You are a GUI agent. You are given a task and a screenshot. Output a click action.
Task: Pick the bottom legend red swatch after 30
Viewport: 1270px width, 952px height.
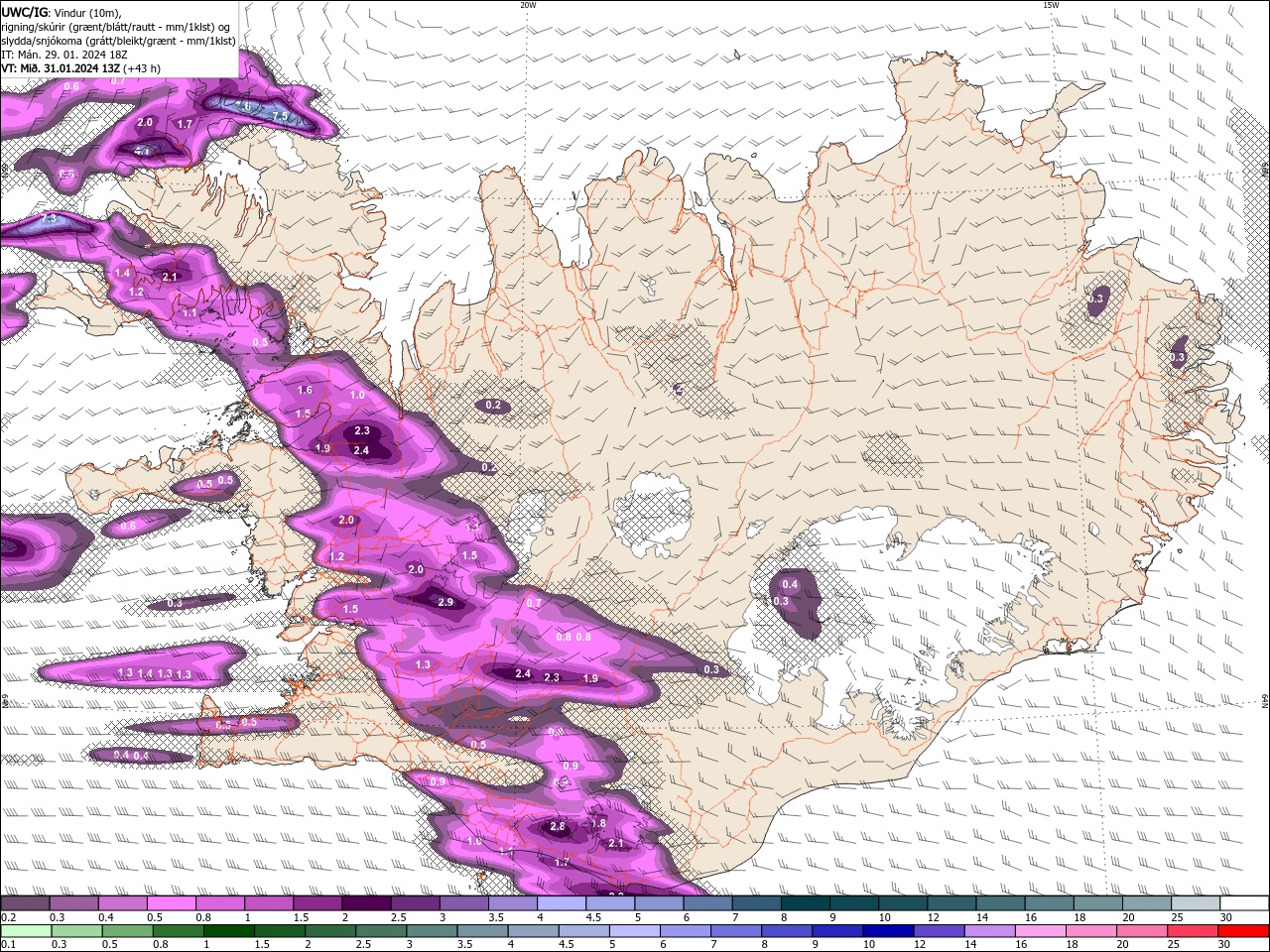point(1243,930)
